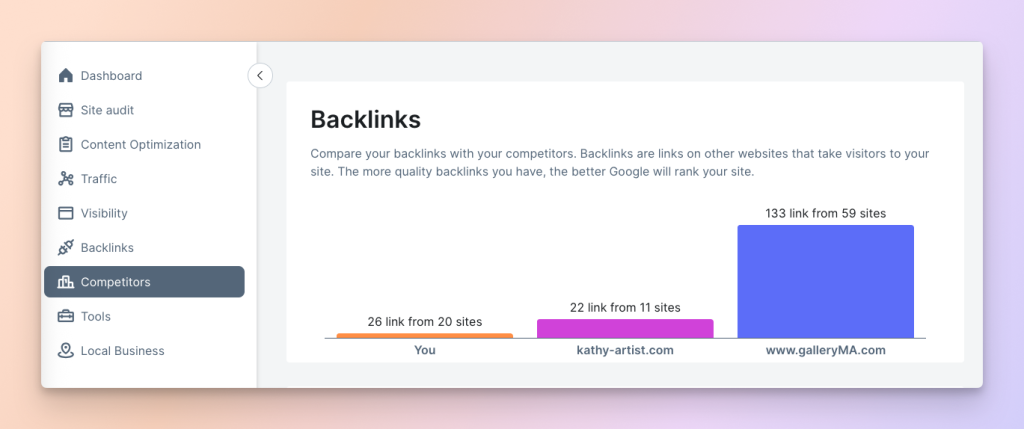
Task: Click the Competitors podium icon
Action: [66, 282]
